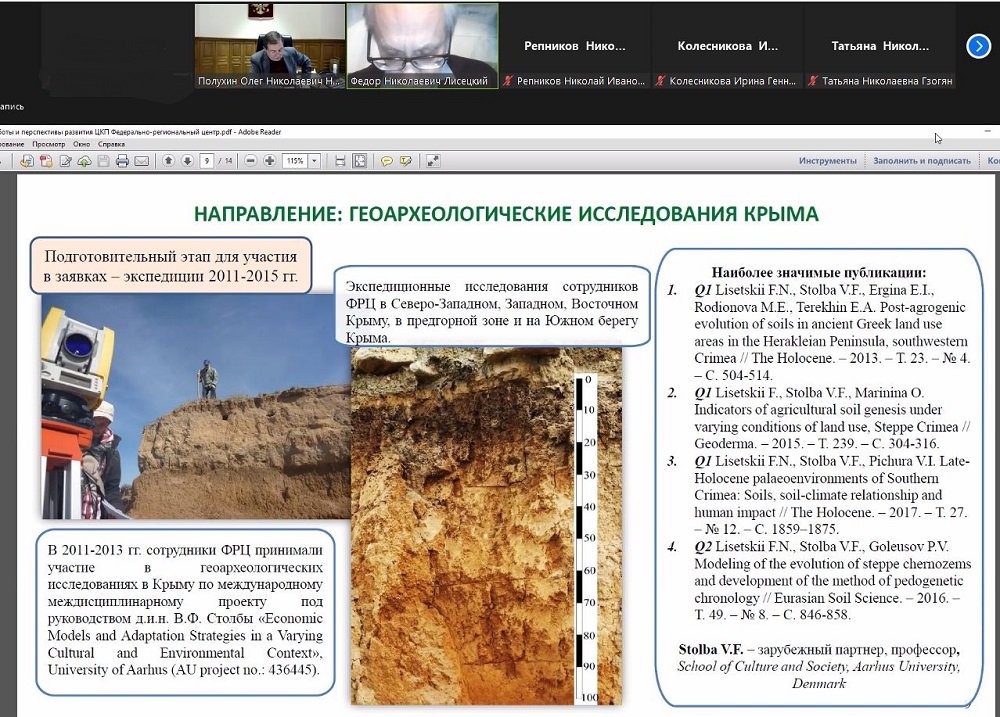Click the Save floppy disk icon

[x=105, y=161]
